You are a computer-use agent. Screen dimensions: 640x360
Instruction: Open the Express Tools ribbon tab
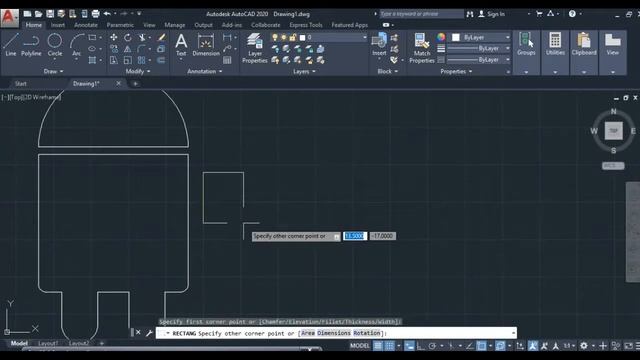point(306,25)
